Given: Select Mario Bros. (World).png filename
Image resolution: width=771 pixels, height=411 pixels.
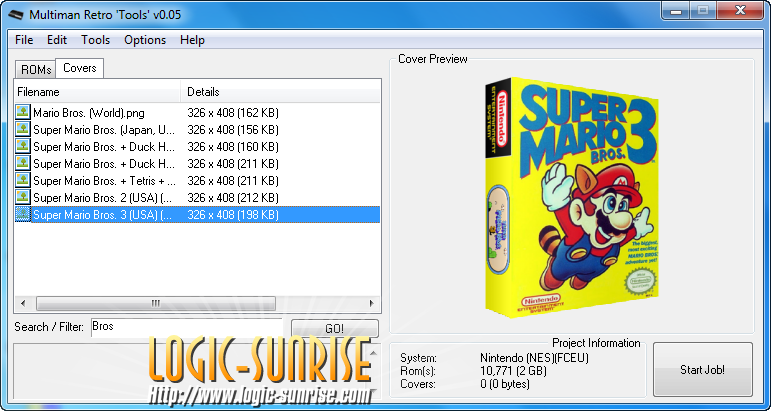Looking at the screenshot, I should tap(89, 113).
